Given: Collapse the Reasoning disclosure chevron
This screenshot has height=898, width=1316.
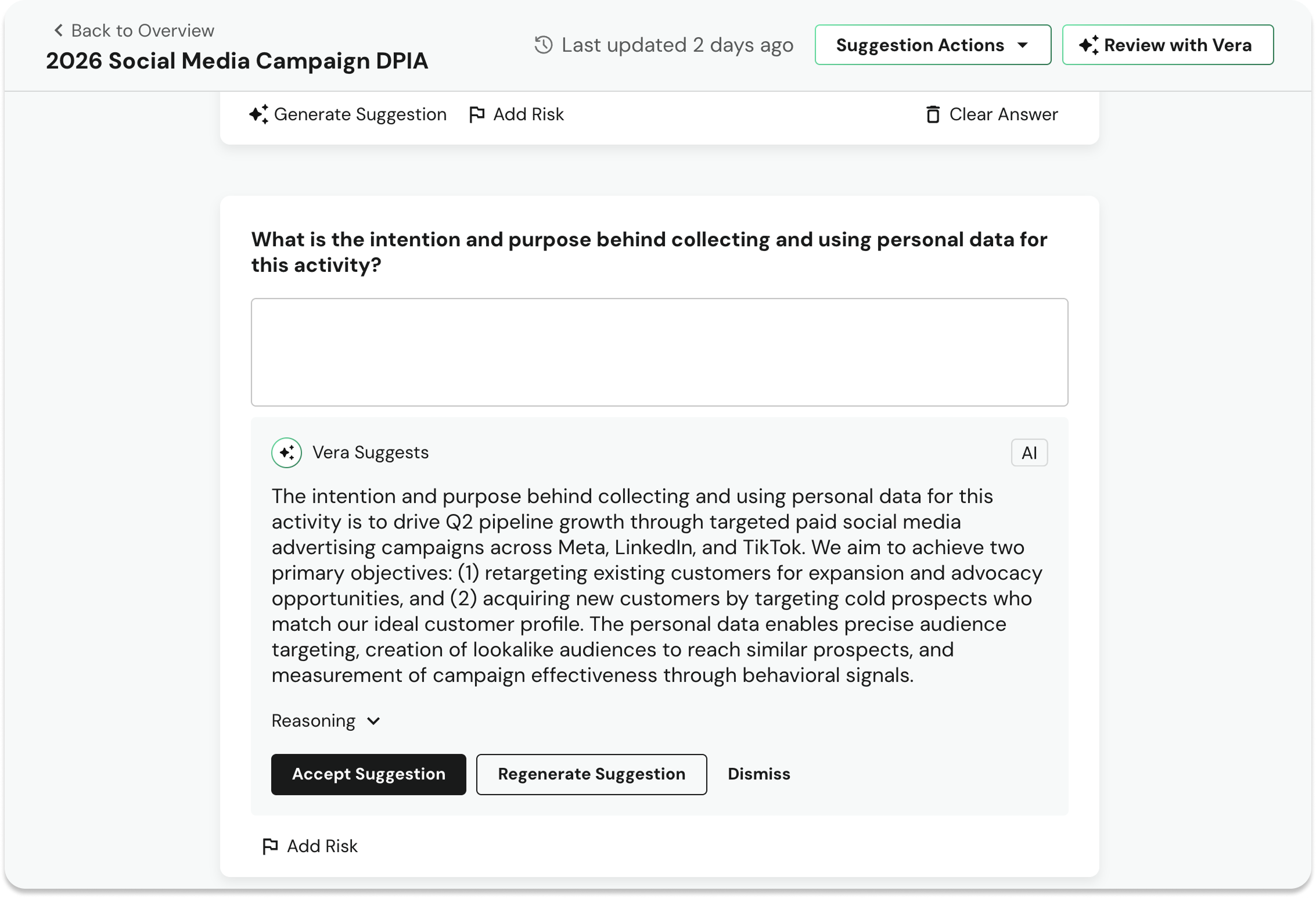Looking at the screenshot, I should click(x=374, y=720).
